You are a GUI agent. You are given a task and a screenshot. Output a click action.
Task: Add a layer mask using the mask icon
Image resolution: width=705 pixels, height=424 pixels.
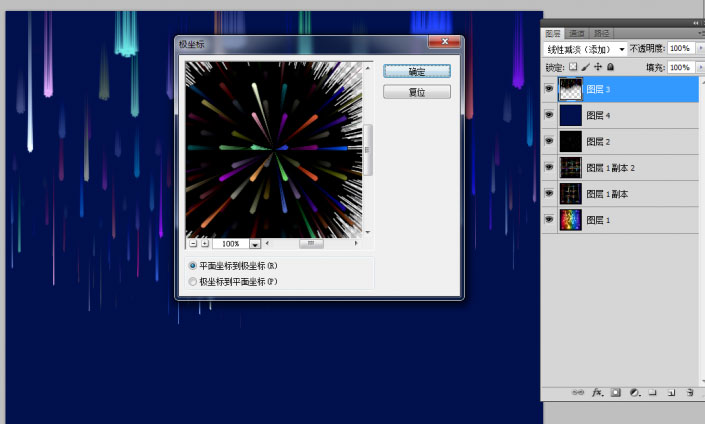[616, 393]
